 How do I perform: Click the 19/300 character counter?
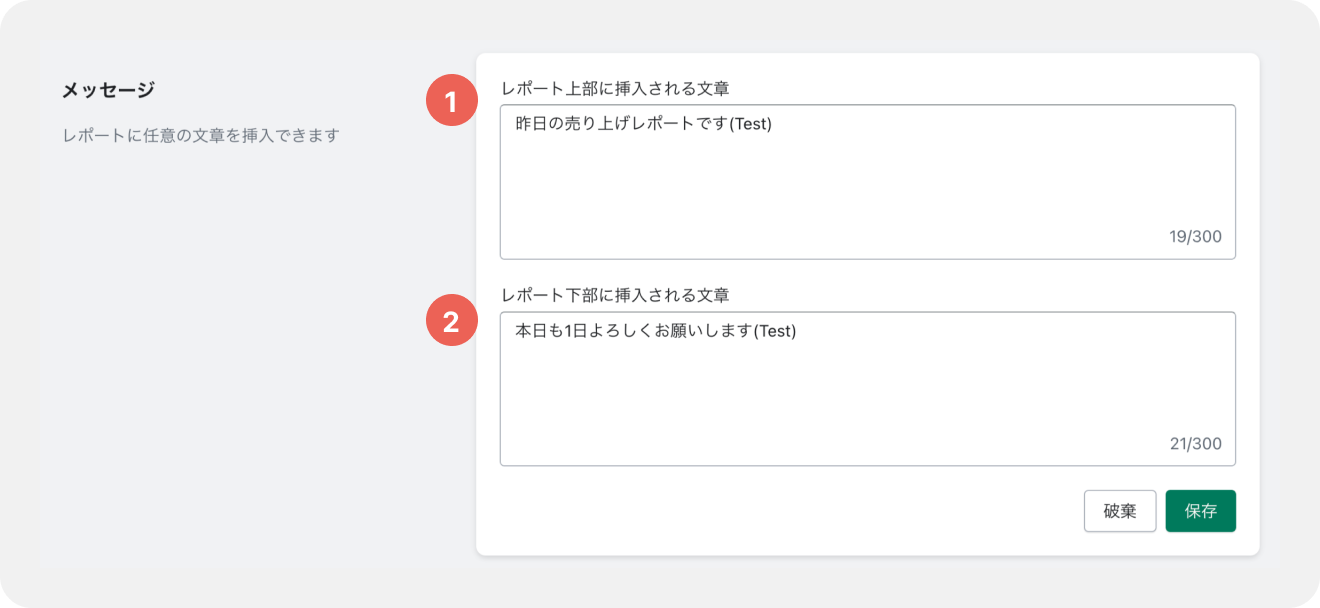pos(1195,237)
